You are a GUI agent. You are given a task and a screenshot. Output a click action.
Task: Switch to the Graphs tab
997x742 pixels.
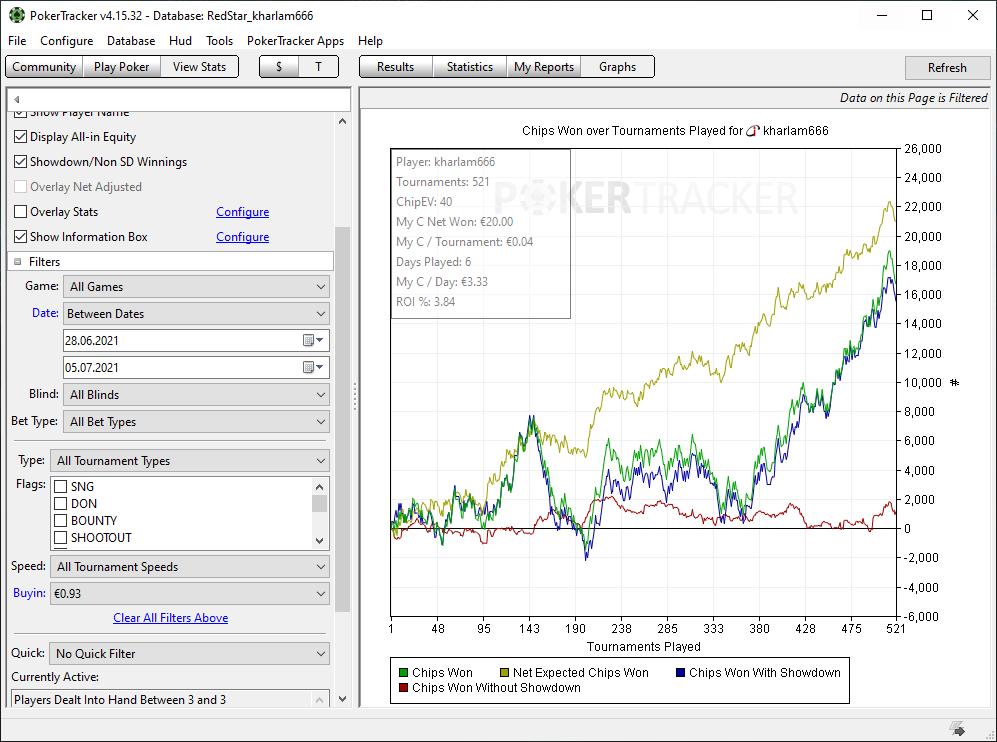tap(617, 67)
